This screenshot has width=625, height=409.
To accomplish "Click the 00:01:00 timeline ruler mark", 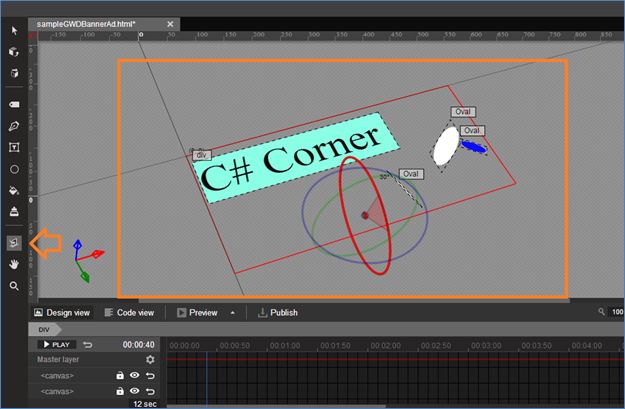I will click(285, 345).
